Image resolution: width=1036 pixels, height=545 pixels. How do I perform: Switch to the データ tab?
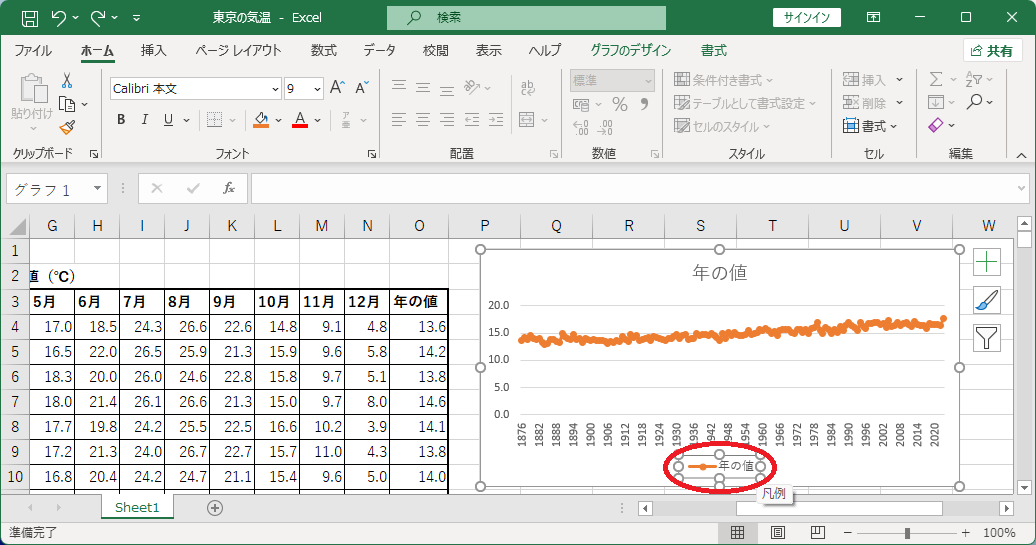coord(379,50)
